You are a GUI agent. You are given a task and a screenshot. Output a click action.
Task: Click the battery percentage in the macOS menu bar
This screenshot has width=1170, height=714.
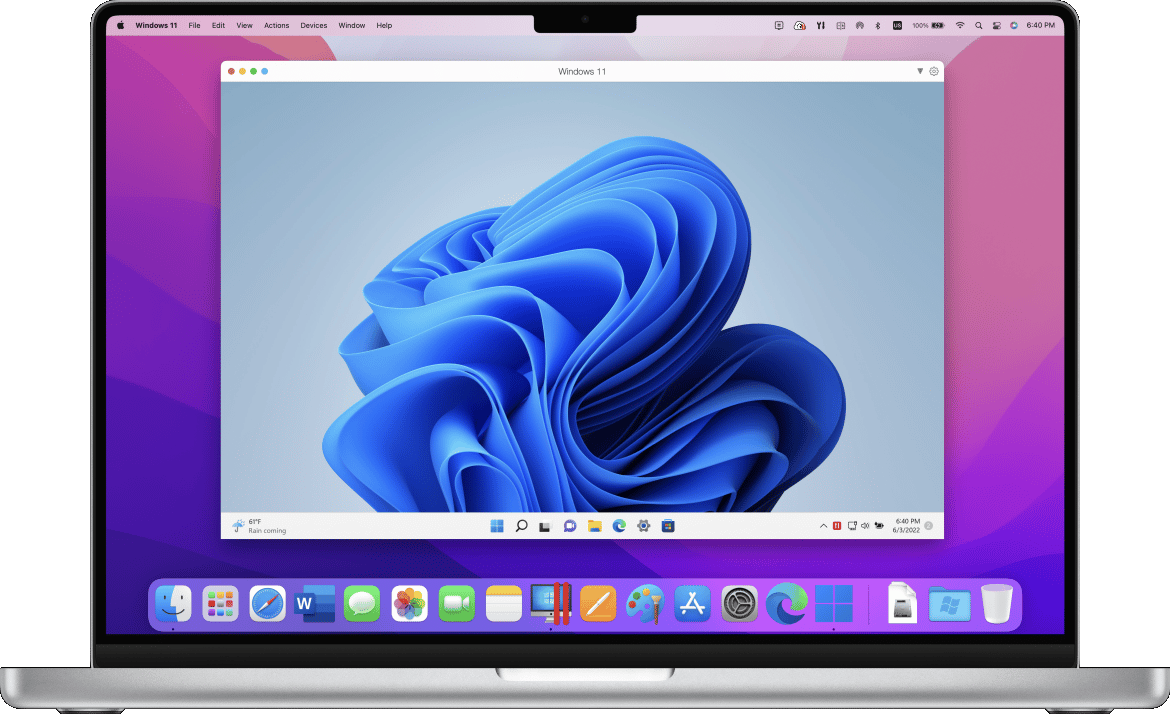coord(920,25)
